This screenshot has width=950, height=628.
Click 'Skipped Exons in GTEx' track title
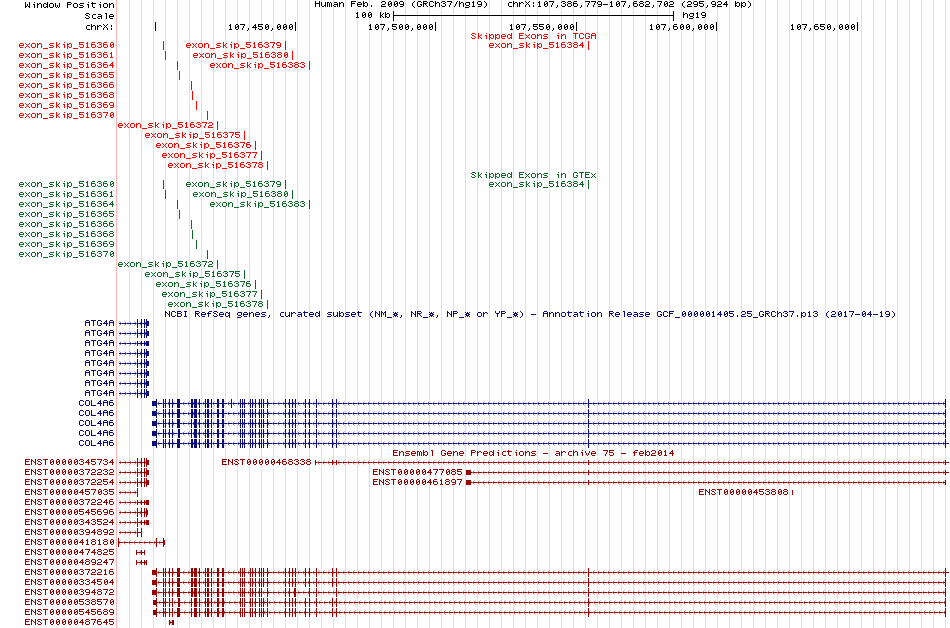pyautogui.click(x=534, y=175)
